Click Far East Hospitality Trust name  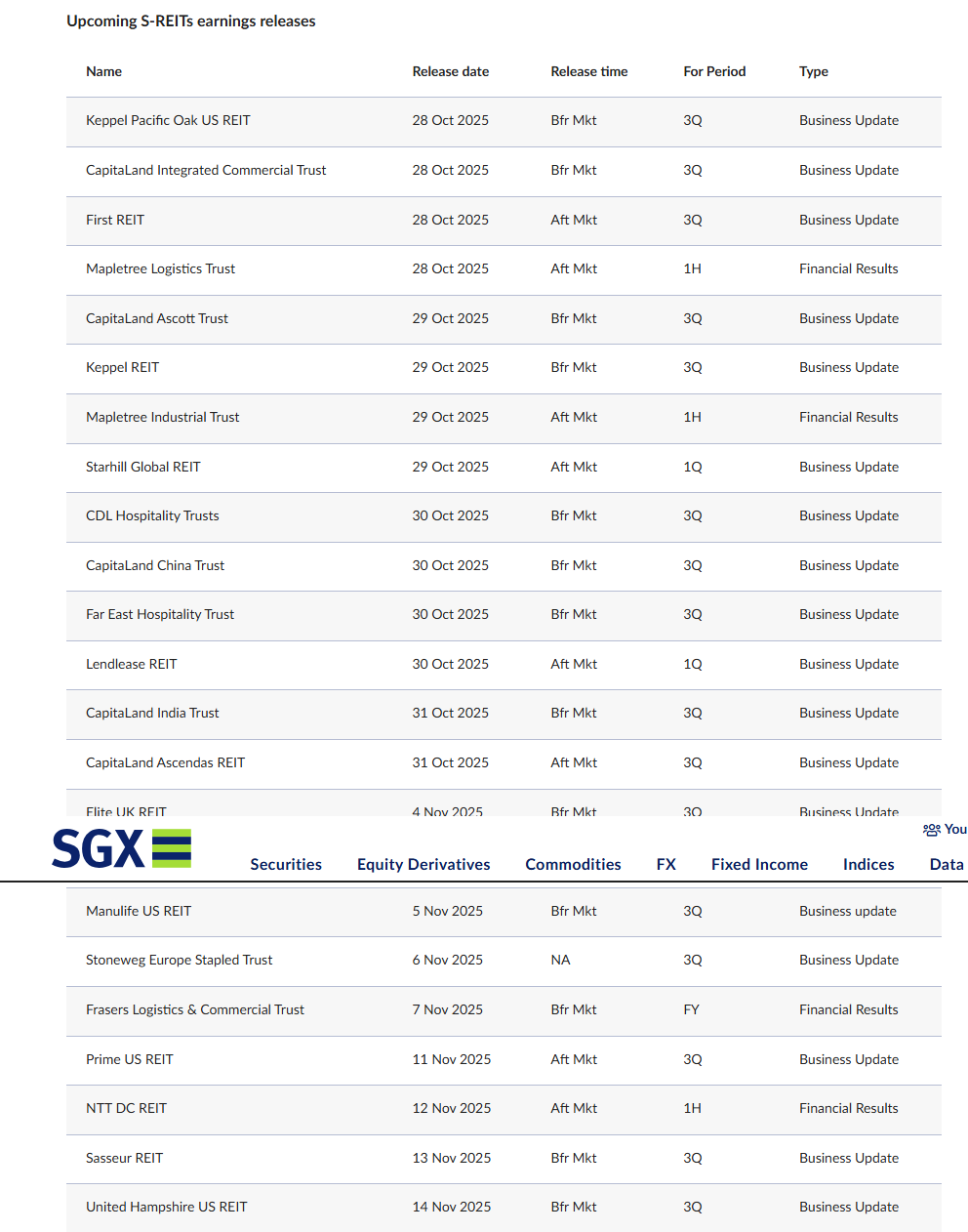160,614
